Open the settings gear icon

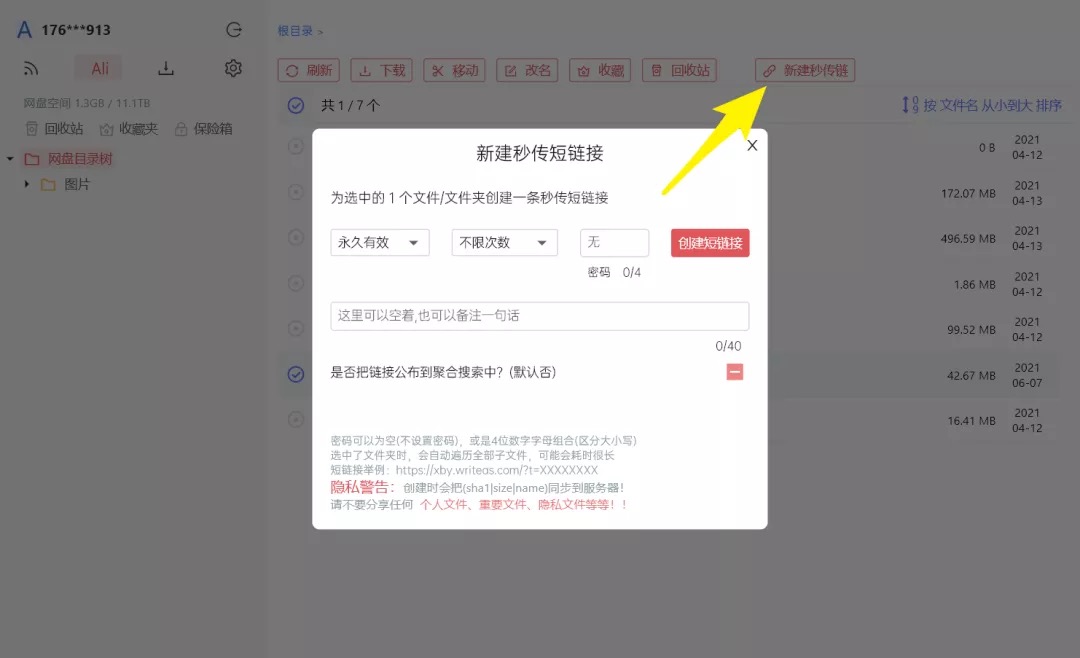(x=233, y=68)
